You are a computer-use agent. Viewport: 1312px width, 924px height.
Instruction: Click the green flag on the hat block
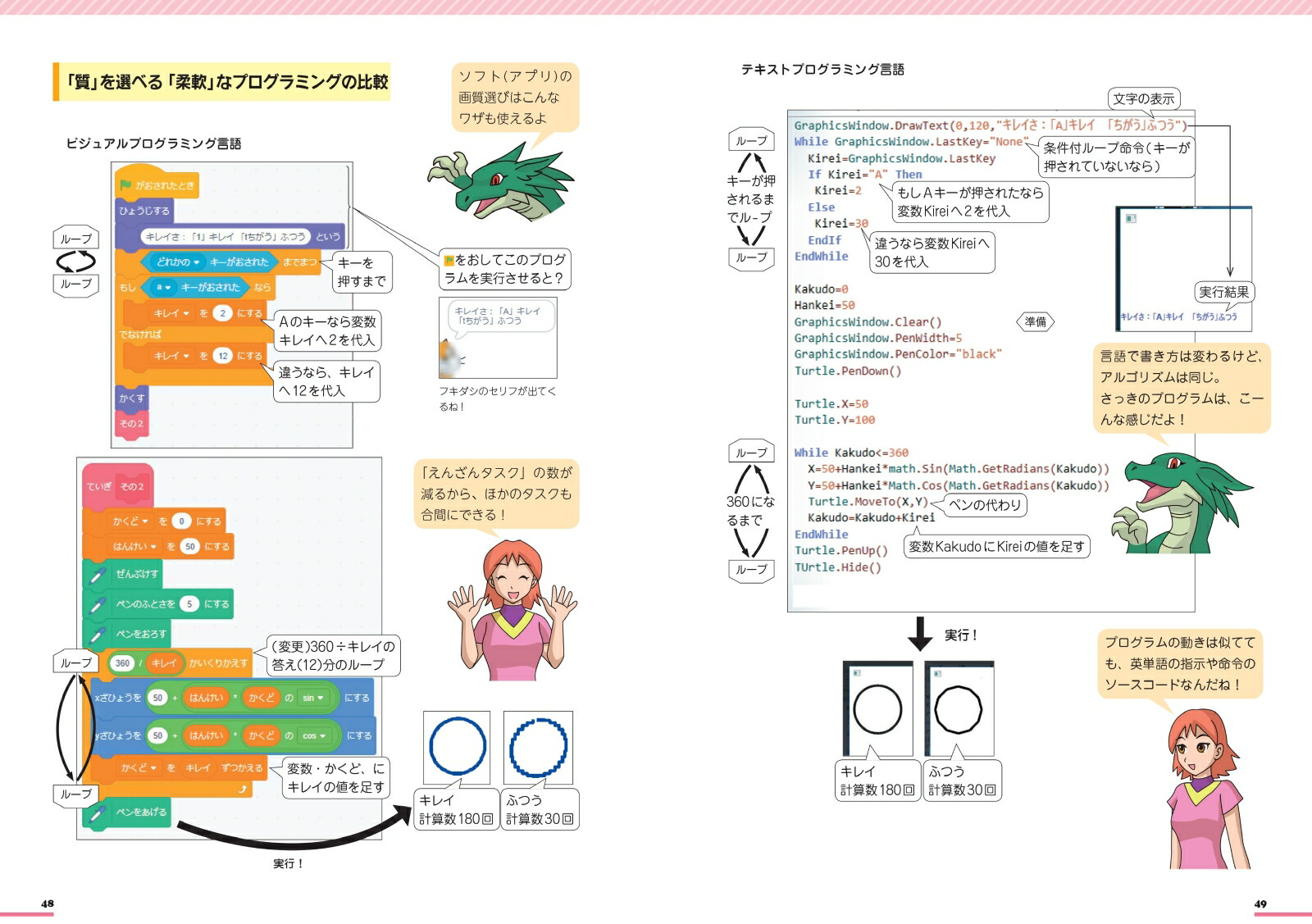pyautogui.click(x=125, y=185)
